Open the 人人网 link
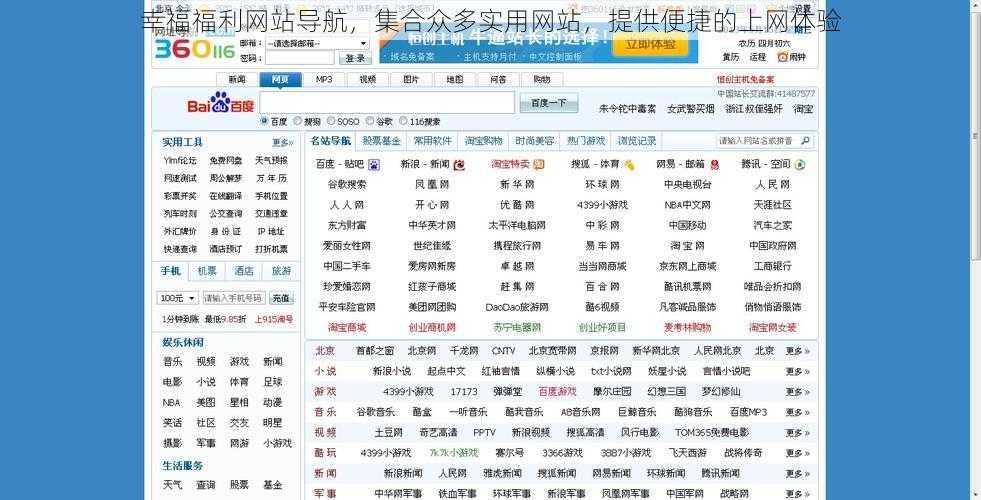The image size is (981, 500). [347, 205]
